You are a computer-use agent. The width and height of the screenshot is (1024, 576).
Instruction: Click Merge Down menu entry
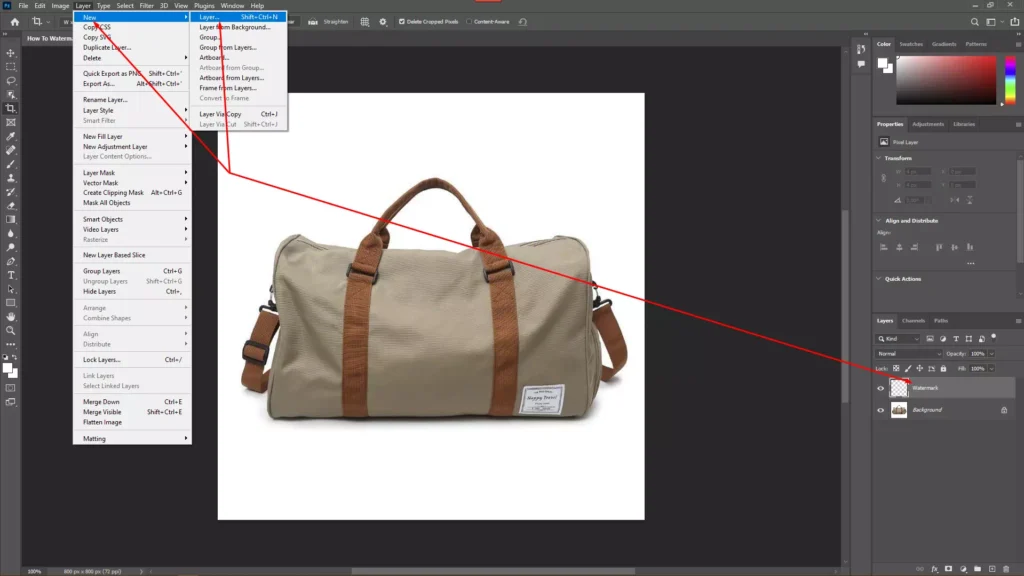pyautogui.click(x=133, y=402)
